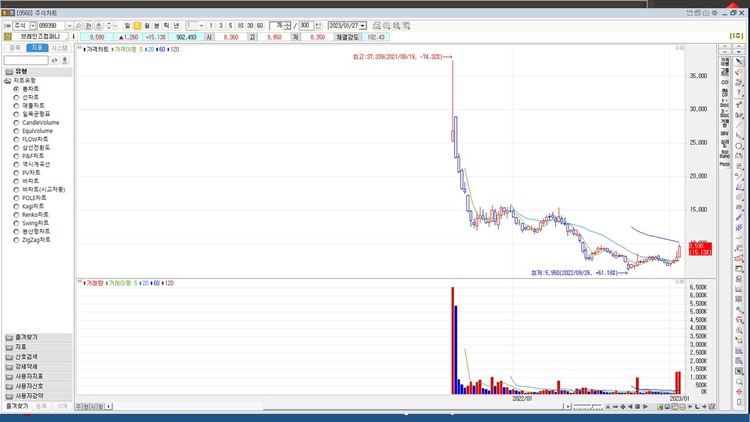Select the straight line drawing tool

[739, 125]
